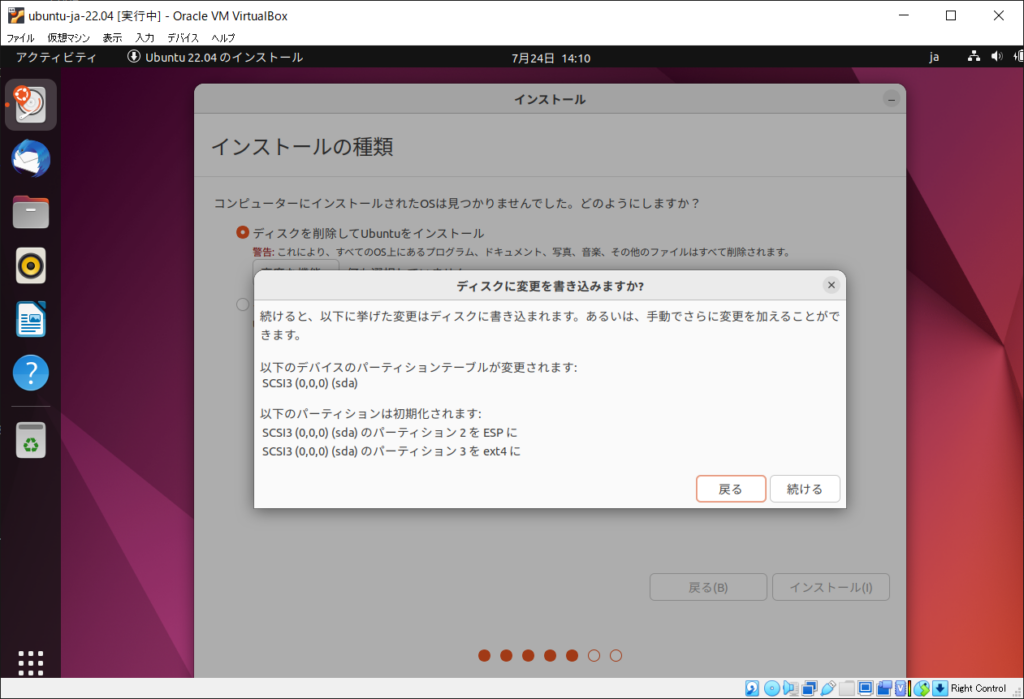This screenshot has width=1024, height=699.
Task: Open the ヘルプ menu
Action: coord(223,38)
